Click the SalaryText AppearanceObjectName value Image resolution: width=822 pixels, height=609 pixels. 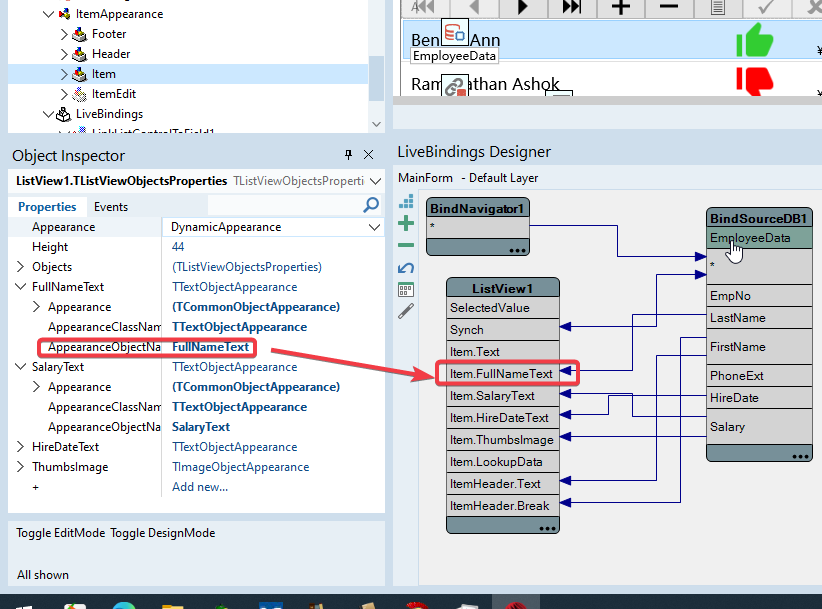201,427
